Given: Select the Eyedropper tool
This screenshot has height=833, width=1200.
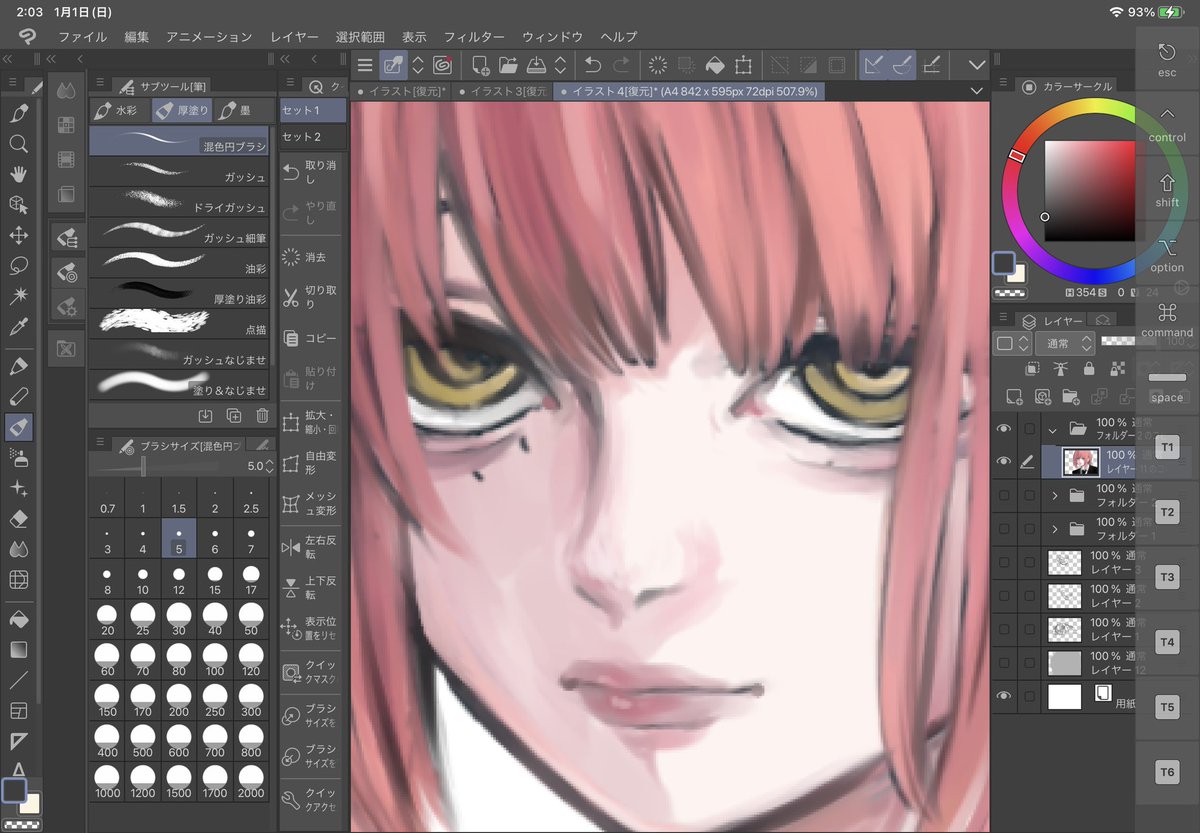Looking at the screenshot, I should [18, 327].
